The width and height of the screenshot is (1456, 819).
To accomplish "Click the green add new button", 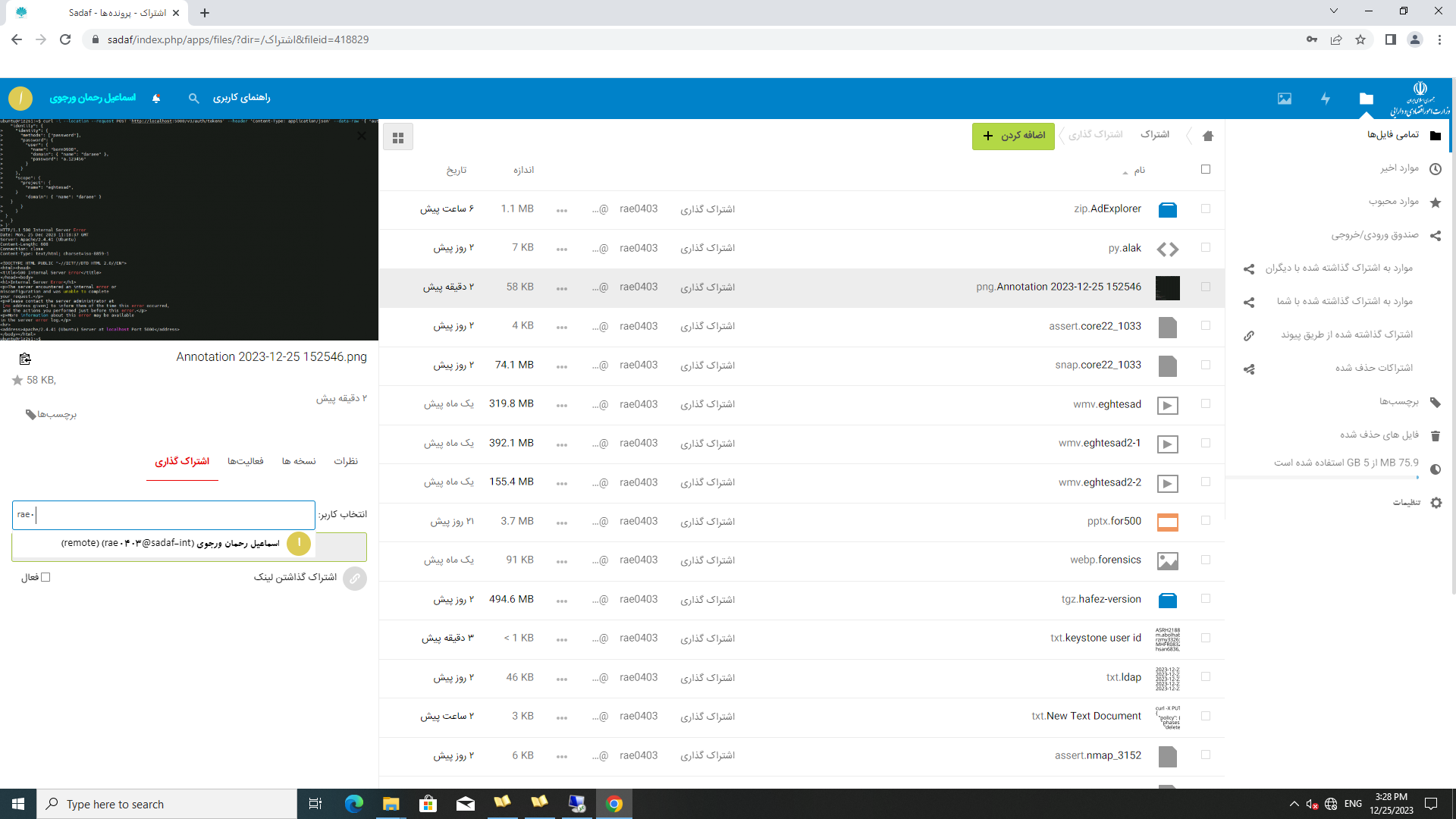I will pos(1013,136).
